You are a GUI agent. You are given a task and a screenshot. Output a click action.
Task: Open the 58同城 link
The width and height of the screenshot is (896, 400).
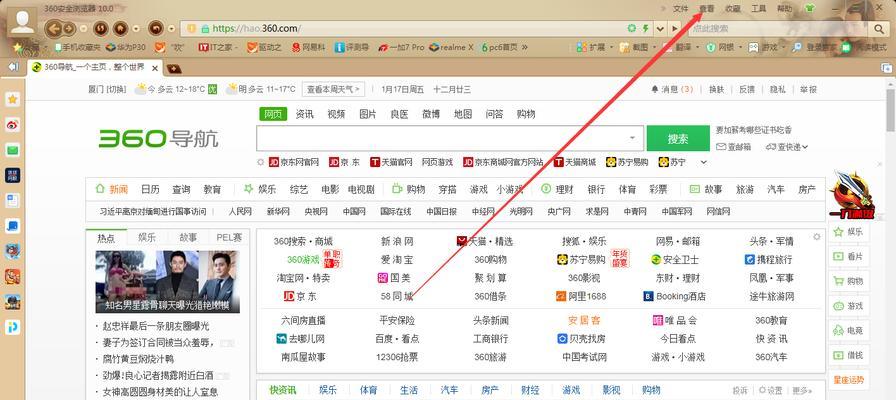(x=397, y=297)
